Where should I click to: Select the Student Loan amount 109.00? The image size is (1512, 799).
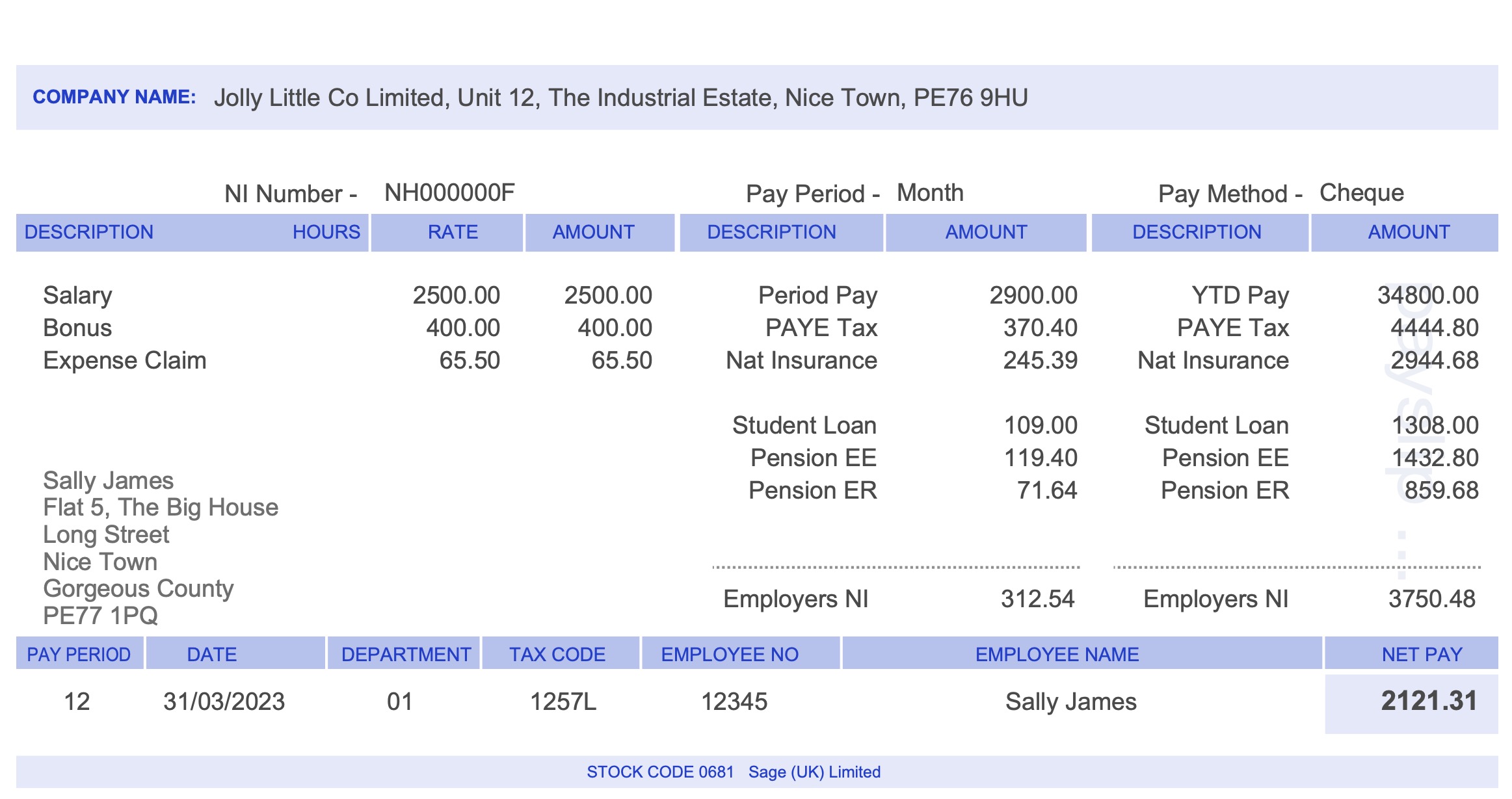[x=1042, y=425]
